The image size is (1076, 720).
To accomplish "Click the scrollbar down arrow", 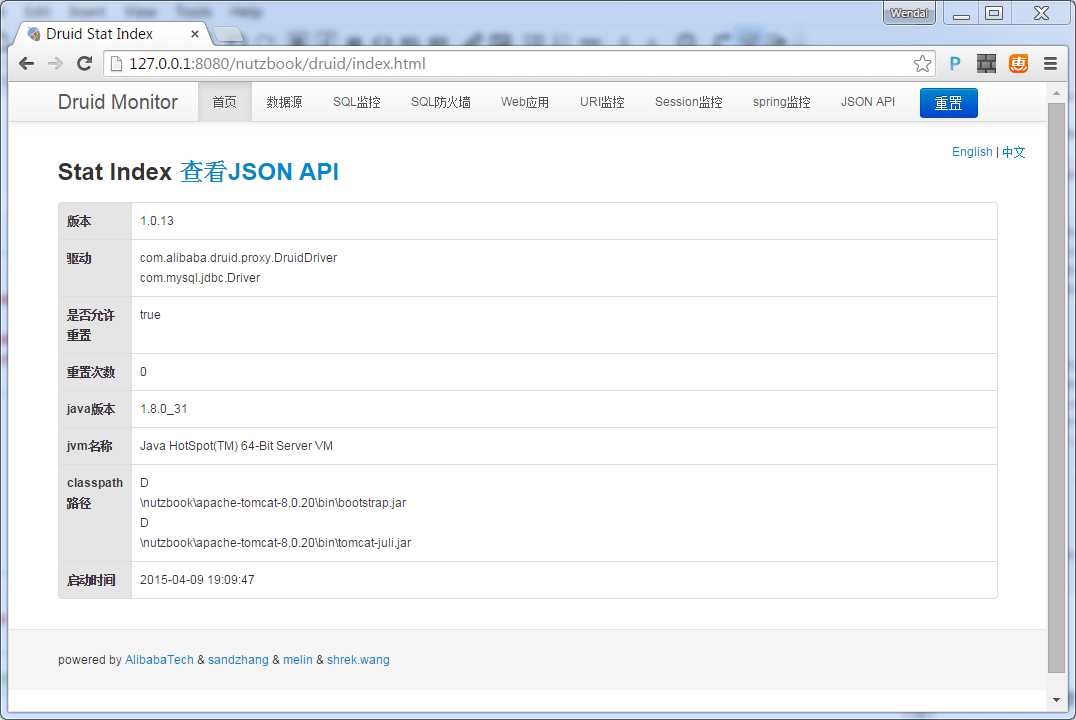I will (1056, 700).
